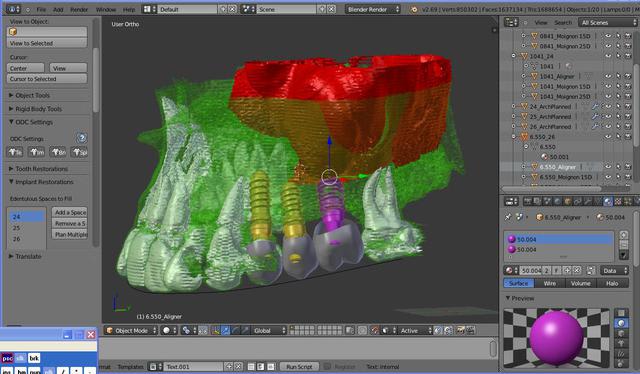Open the Material tab in properties header
Viewport: 640px width, 374px height.
coord(608,201)
